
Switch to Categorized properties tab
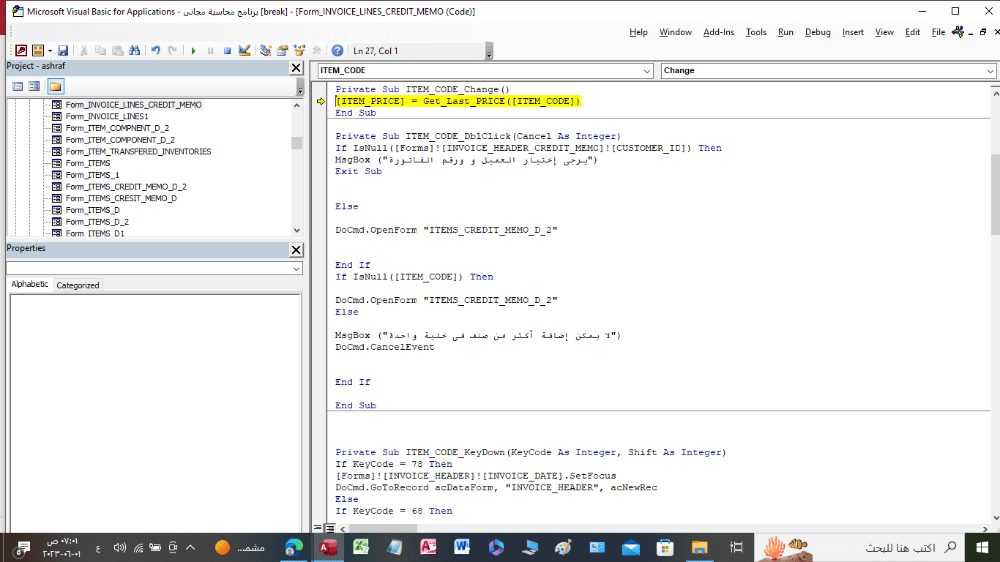click(78, 285)
